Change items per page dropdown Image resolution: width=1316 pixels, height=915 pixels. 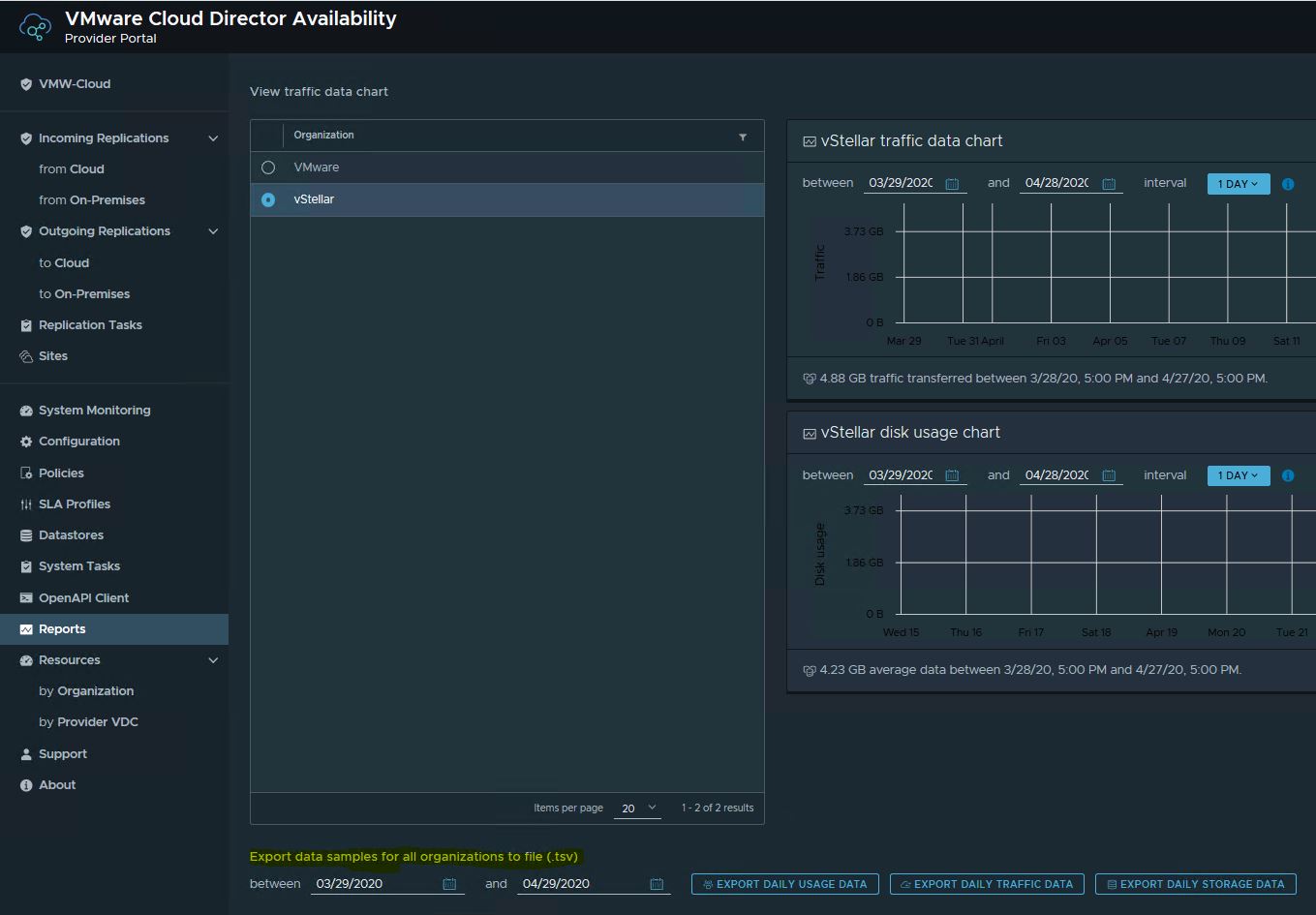(x=639, y=808)
